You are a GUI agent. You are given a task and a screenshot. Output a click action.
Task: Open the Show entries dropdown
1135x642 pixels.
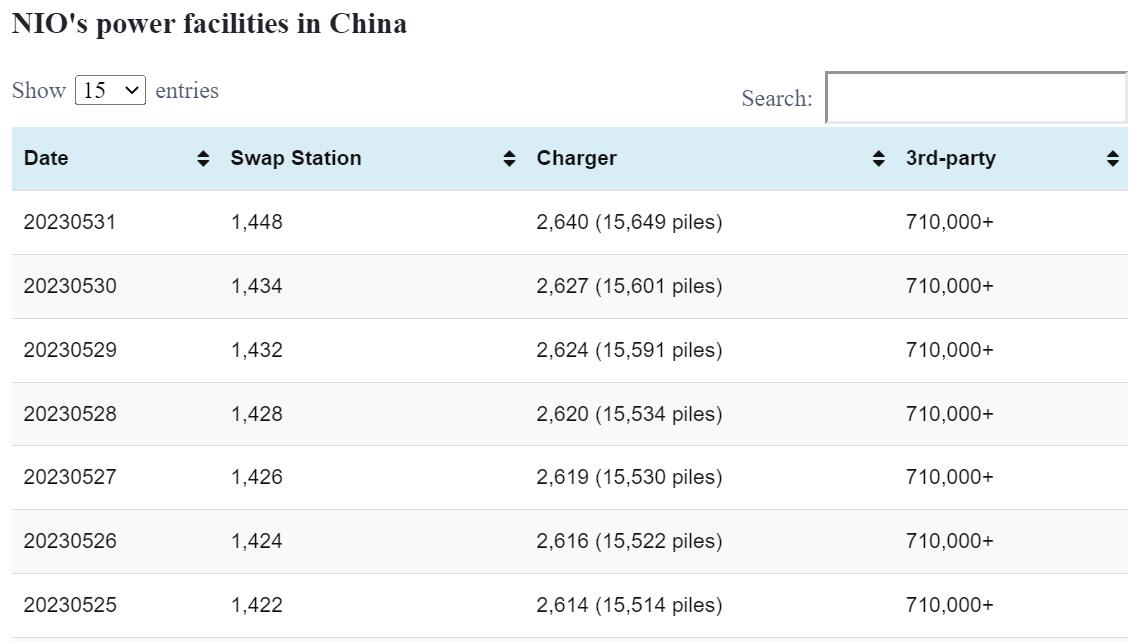(110, 90)
